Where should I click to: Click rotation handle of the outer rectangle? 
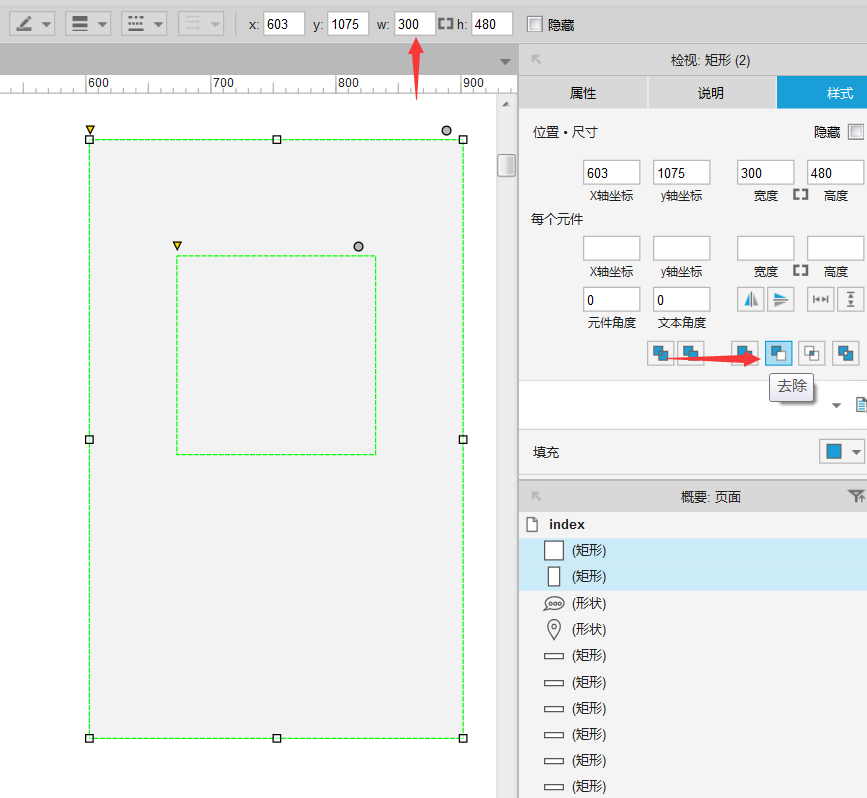click(446, 131)
